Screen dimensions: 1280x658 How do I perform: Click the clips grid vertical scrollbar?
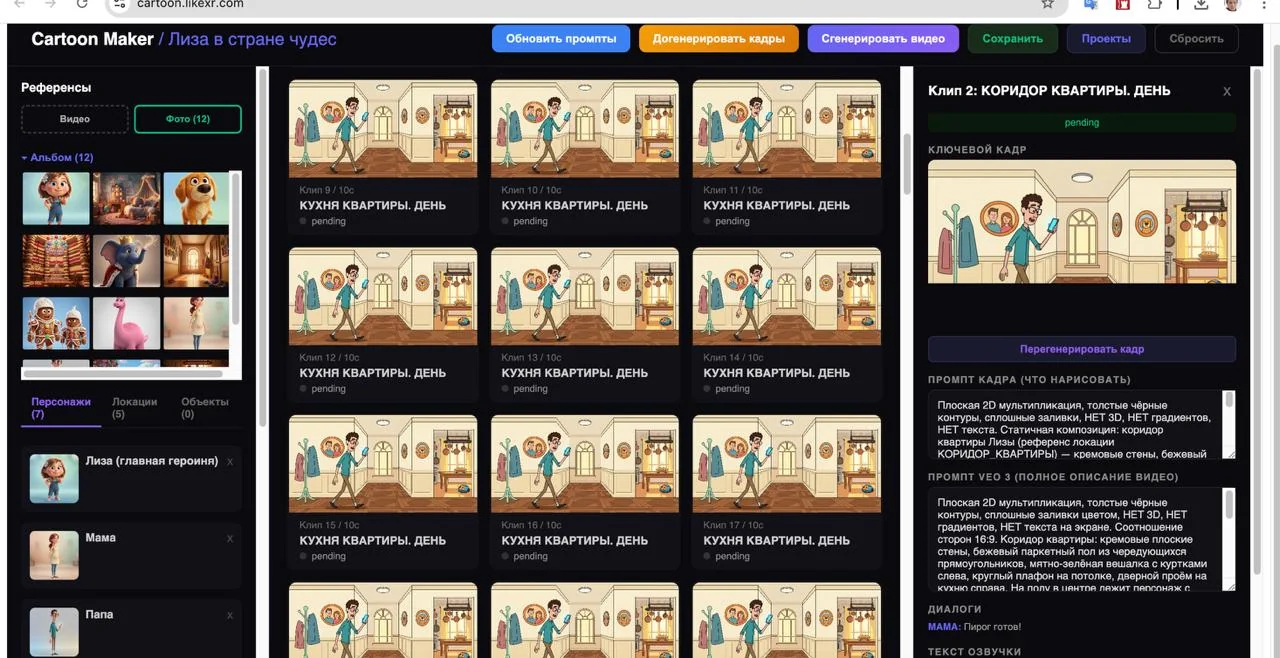(x=907, y=163)
